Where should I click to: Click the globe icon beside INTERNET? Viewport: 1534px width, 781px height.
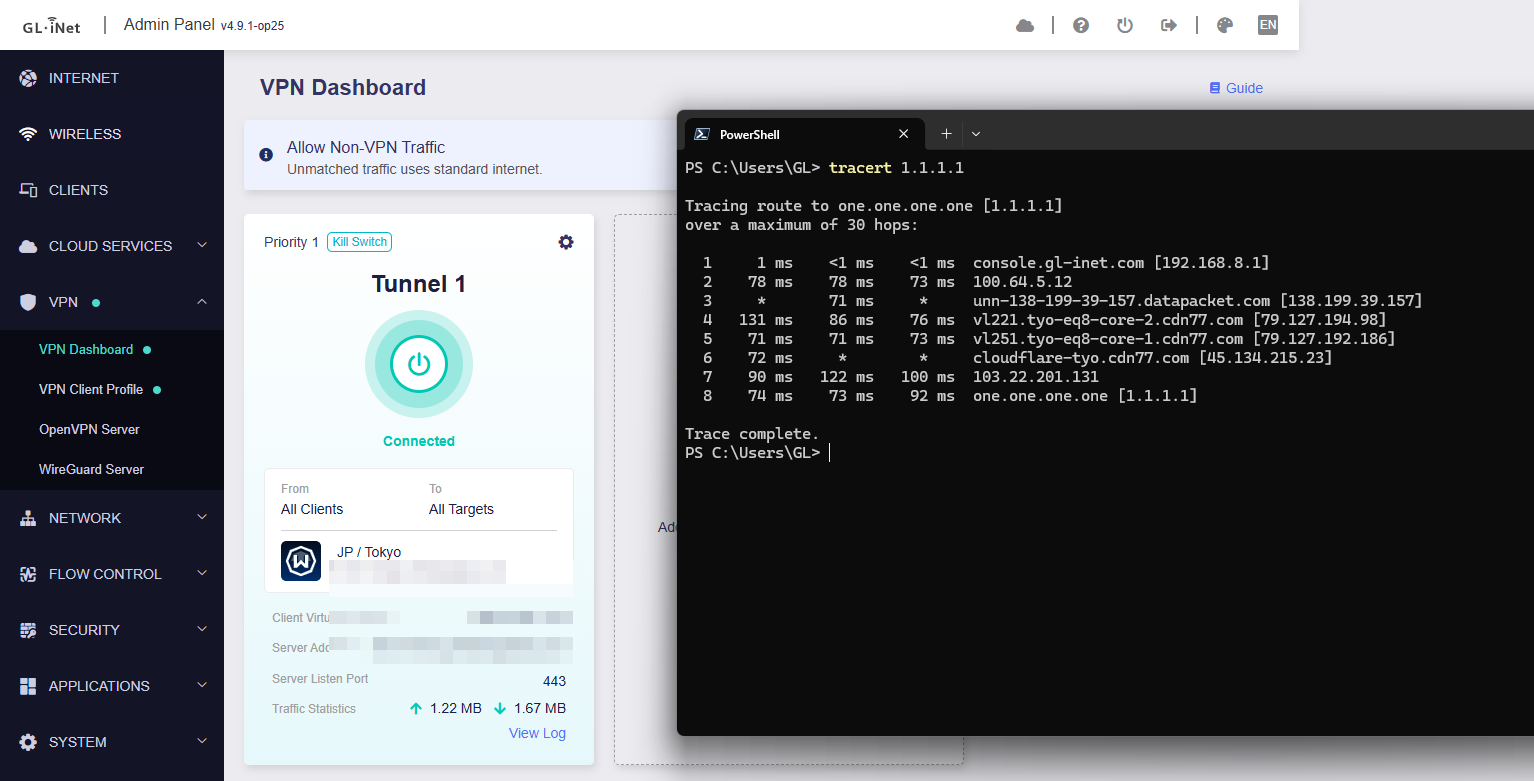coord(28,78)
